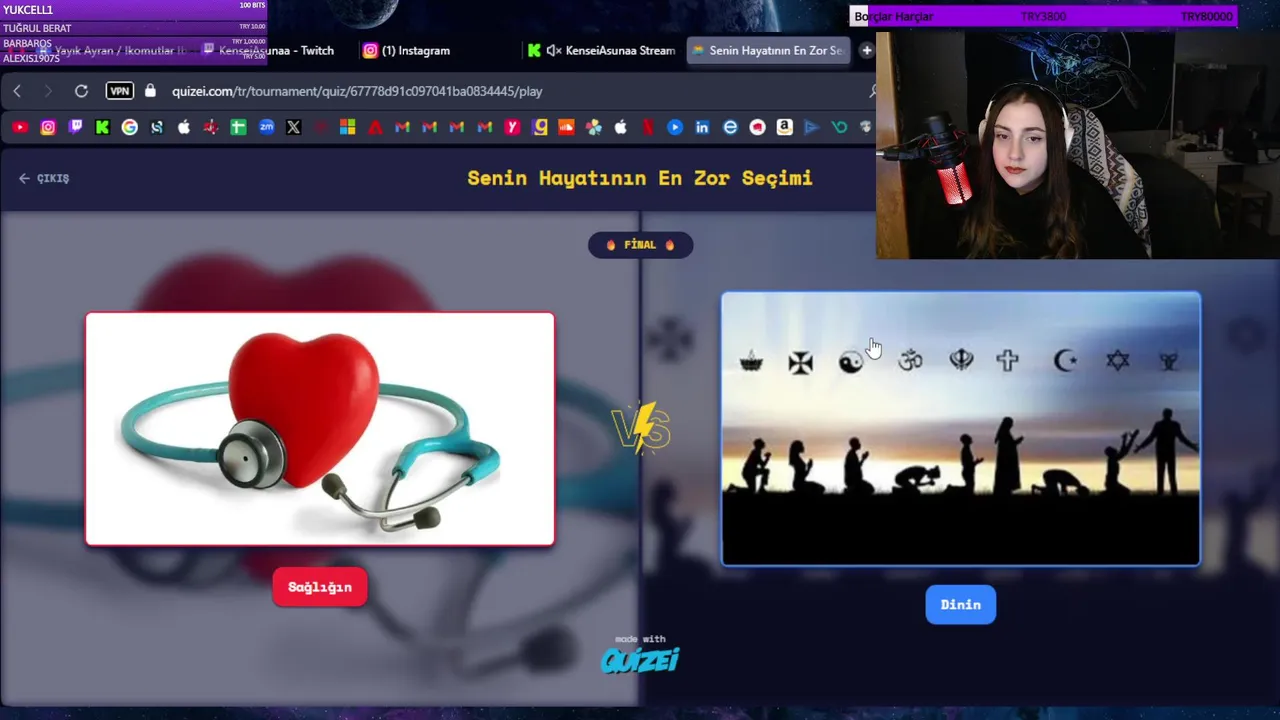The height and width of the screenshot is (720, 1280).
Task: Open the teal looped bookmark icon
Action: click(x=839, y=127)
